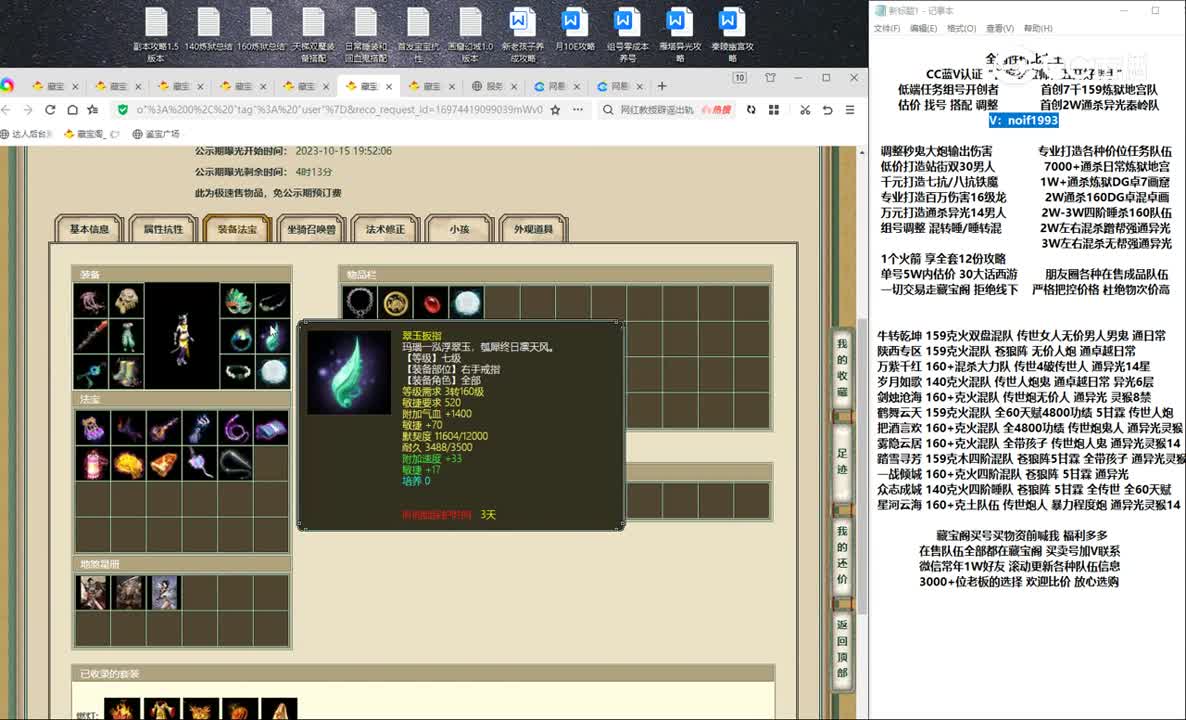Image resolution: width=1186 pixels, height=720 pixels.
Task: Open 编辑(E) menu in Notepad
Action: point(924,28)
